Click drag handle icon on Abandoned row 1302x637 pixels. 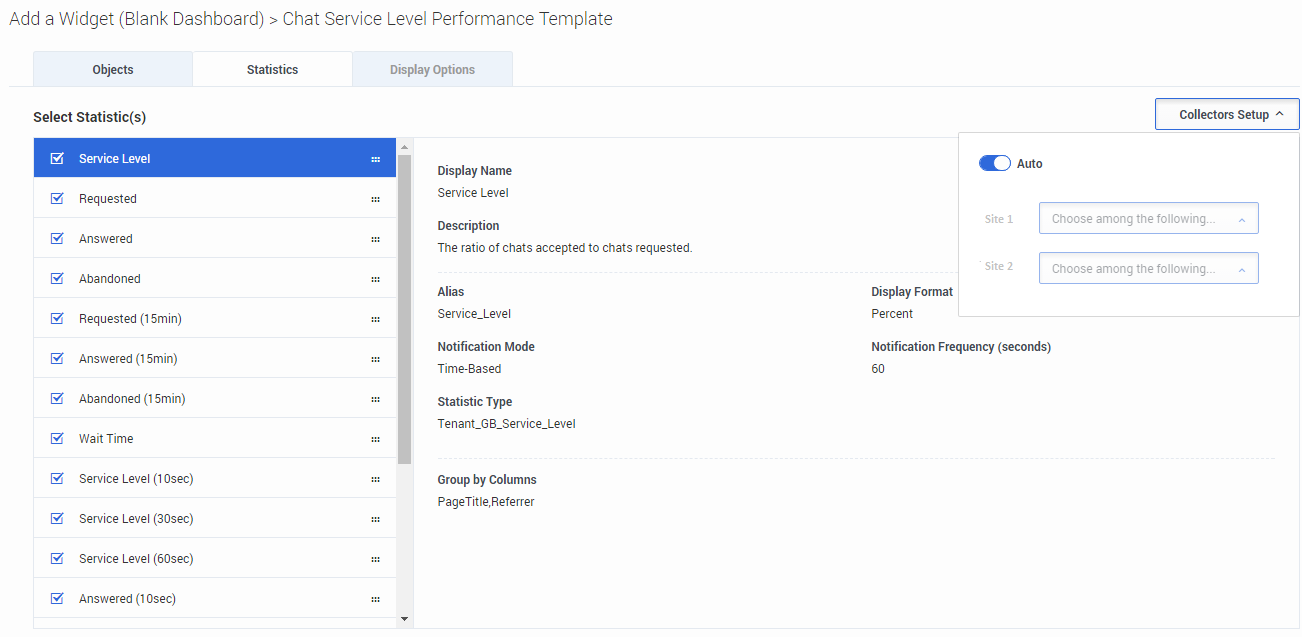click(x=375, y=279)
